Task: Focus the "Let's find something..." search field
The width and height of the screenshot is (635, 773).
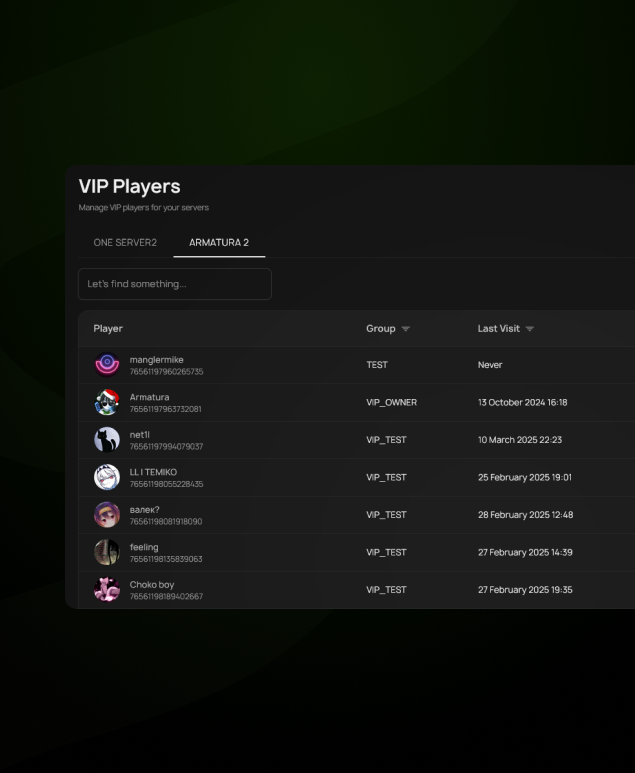Action: [174, 284]
